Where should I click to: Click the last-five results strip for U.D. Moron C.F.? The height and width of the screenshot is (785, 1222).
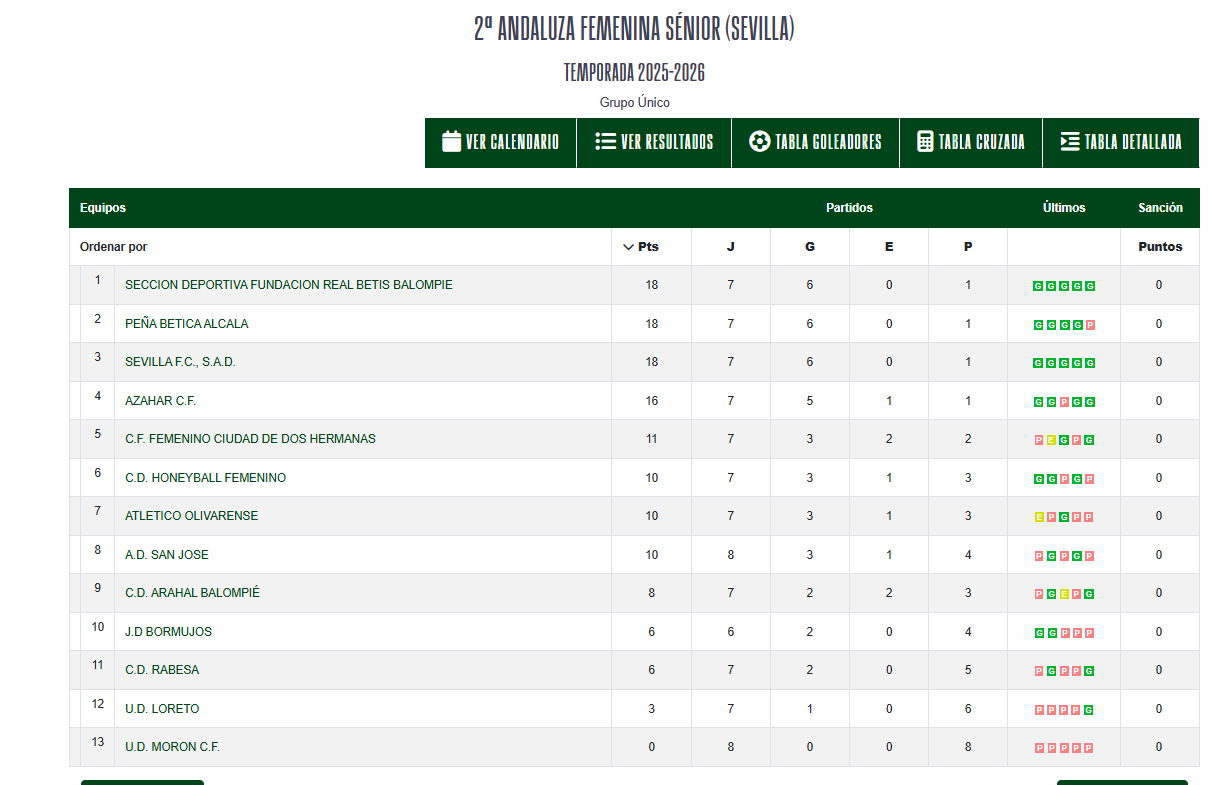coord(1064,748)
